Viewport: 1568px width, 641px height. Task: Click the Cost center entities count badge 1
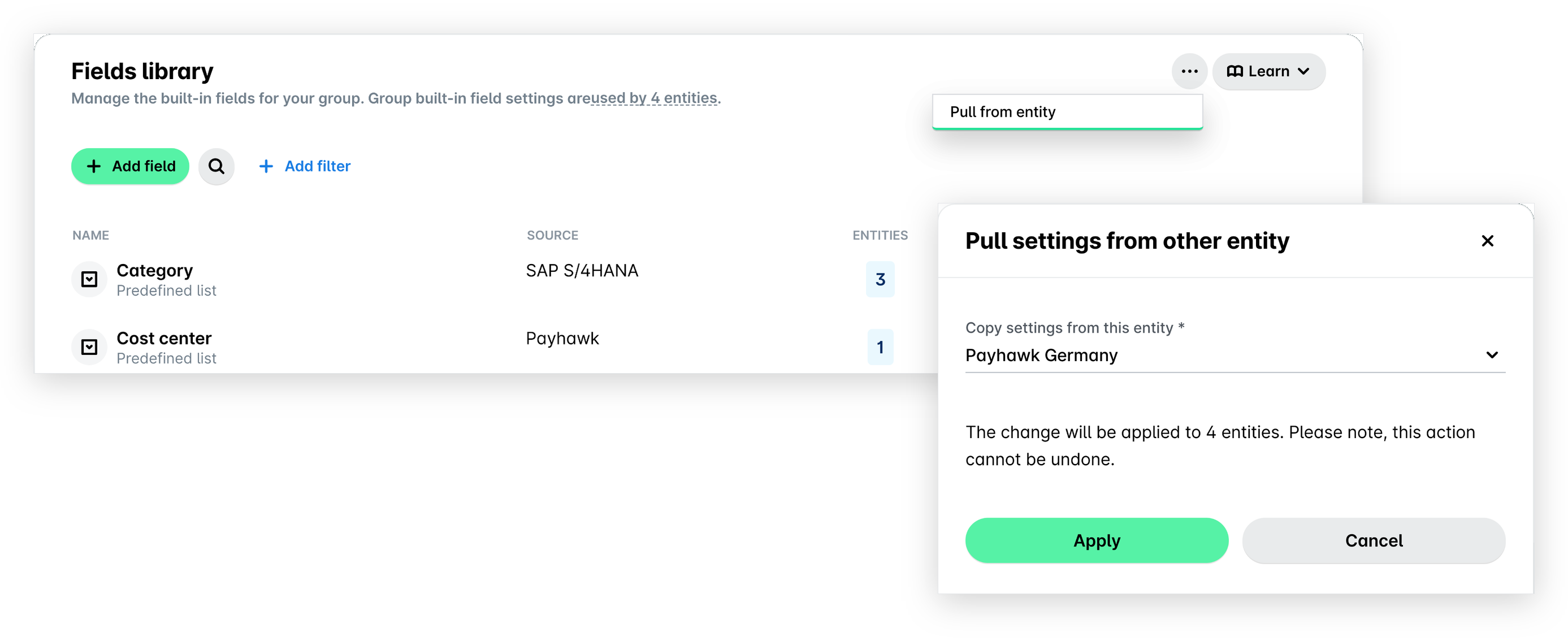(x=880, y=347)
